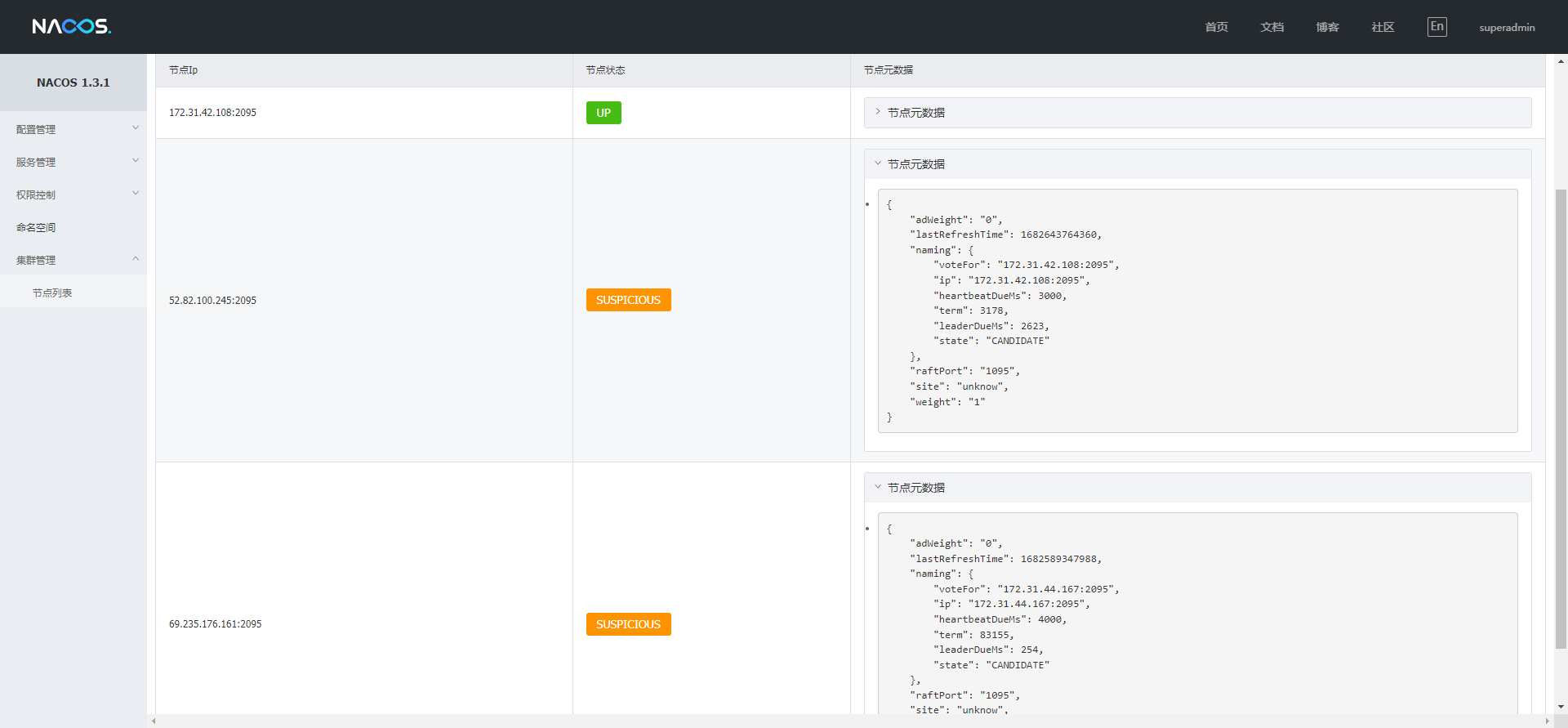
Task: Click the vertical scrollbar thumb
Action: (x=1561, y=417)
